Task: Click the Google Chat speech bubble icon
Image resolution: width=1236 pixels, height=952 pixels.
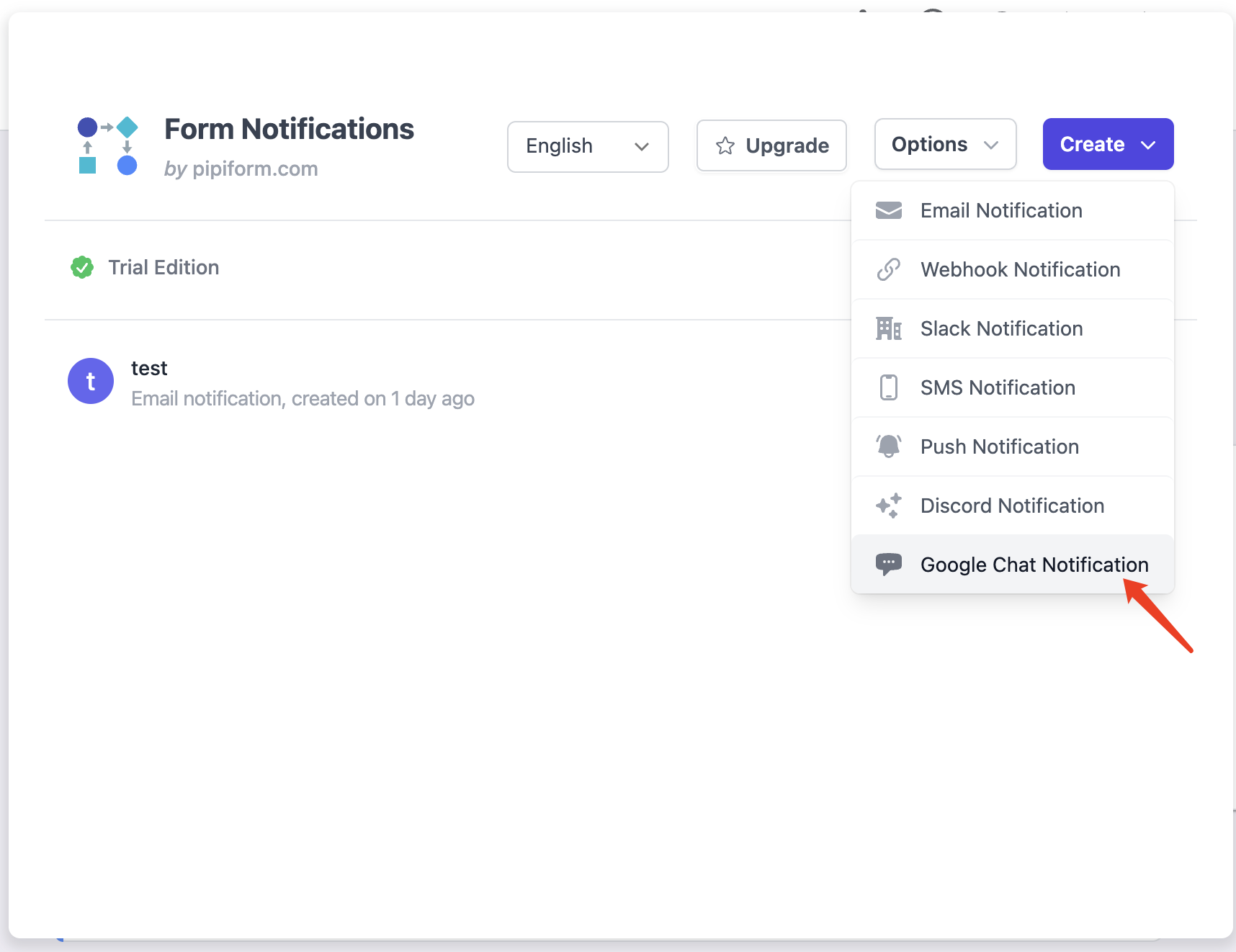Action: coord(889,564)
